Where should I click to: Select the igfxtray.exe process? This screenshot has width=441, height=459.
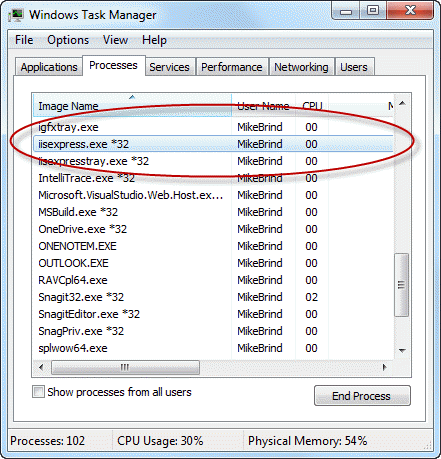[213, 127]
